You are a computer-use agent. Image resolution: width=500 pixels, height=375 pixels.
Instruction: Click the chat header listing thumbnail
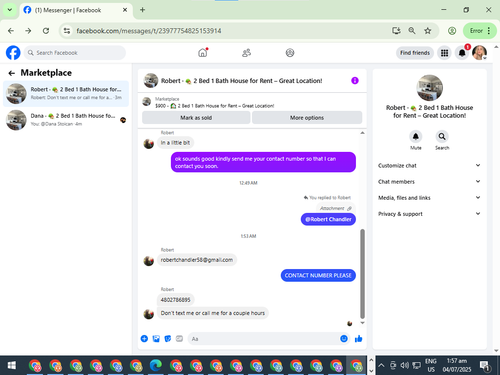[x=150, y=81]
